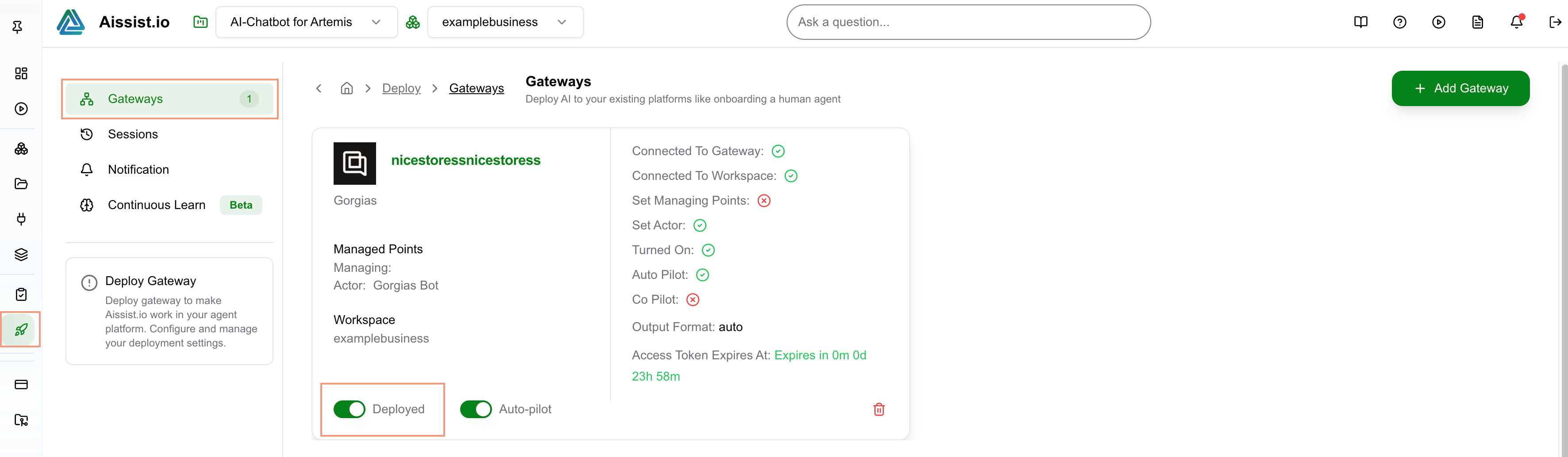Open the Notification menu item
Screen dimensions: 1568x457
[x=138, y=170]
